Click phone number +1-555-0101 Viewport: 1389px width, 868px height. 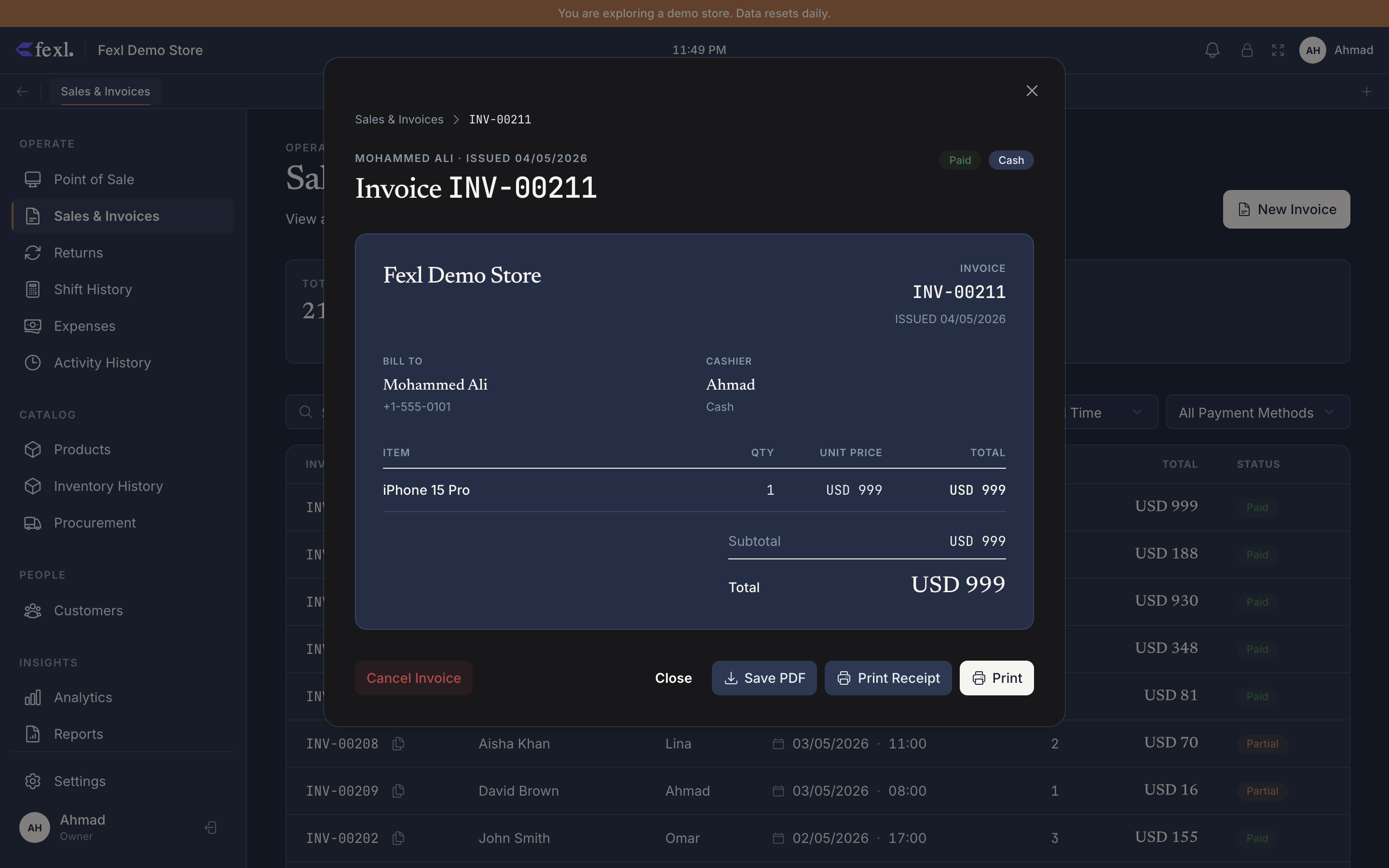click(417, 407)
